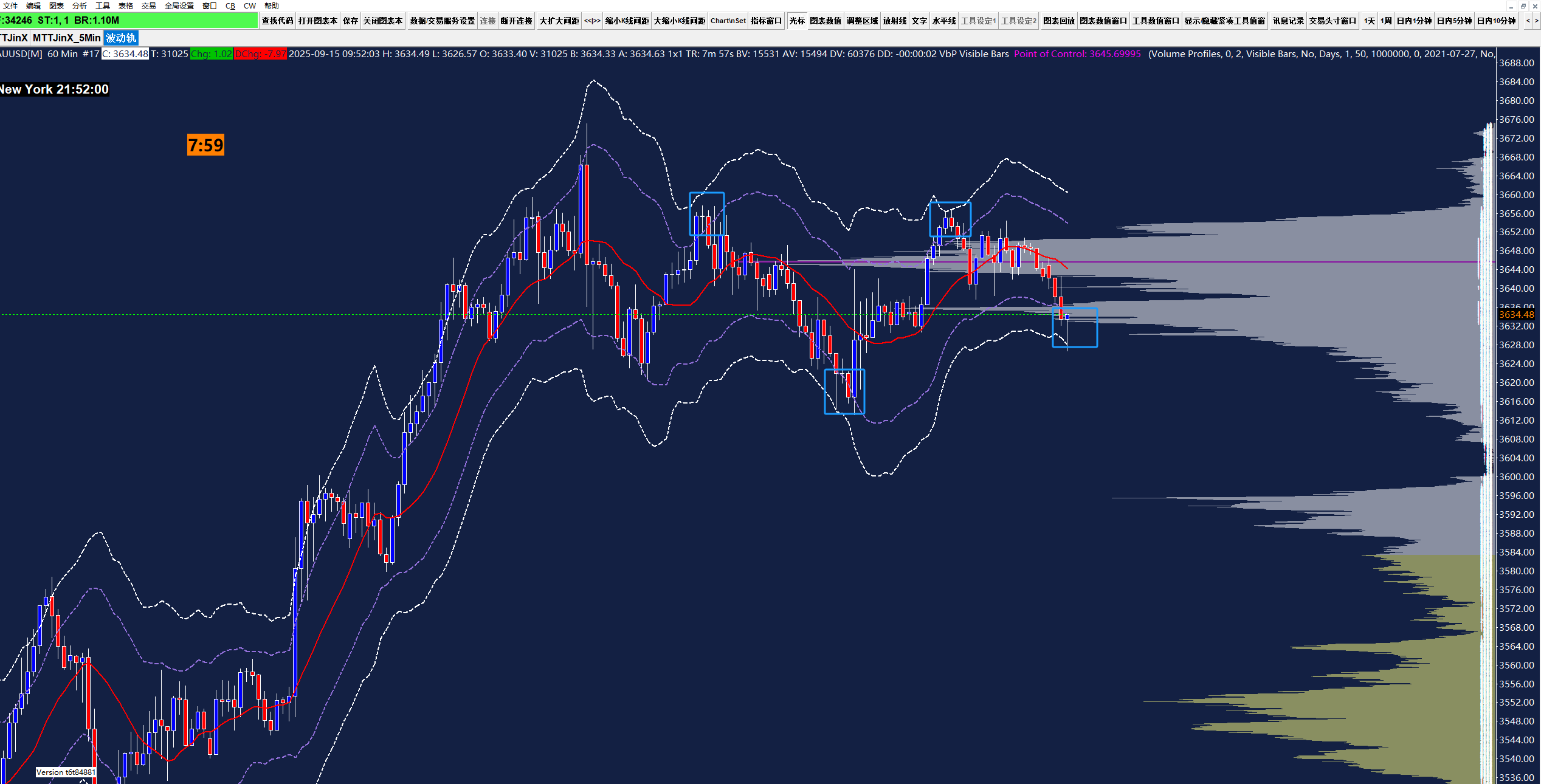Image resolution: width=1541 pixels, height=784 pixels.
Task: Open the 图表数值窗口 button
Action: point(1103,21)
